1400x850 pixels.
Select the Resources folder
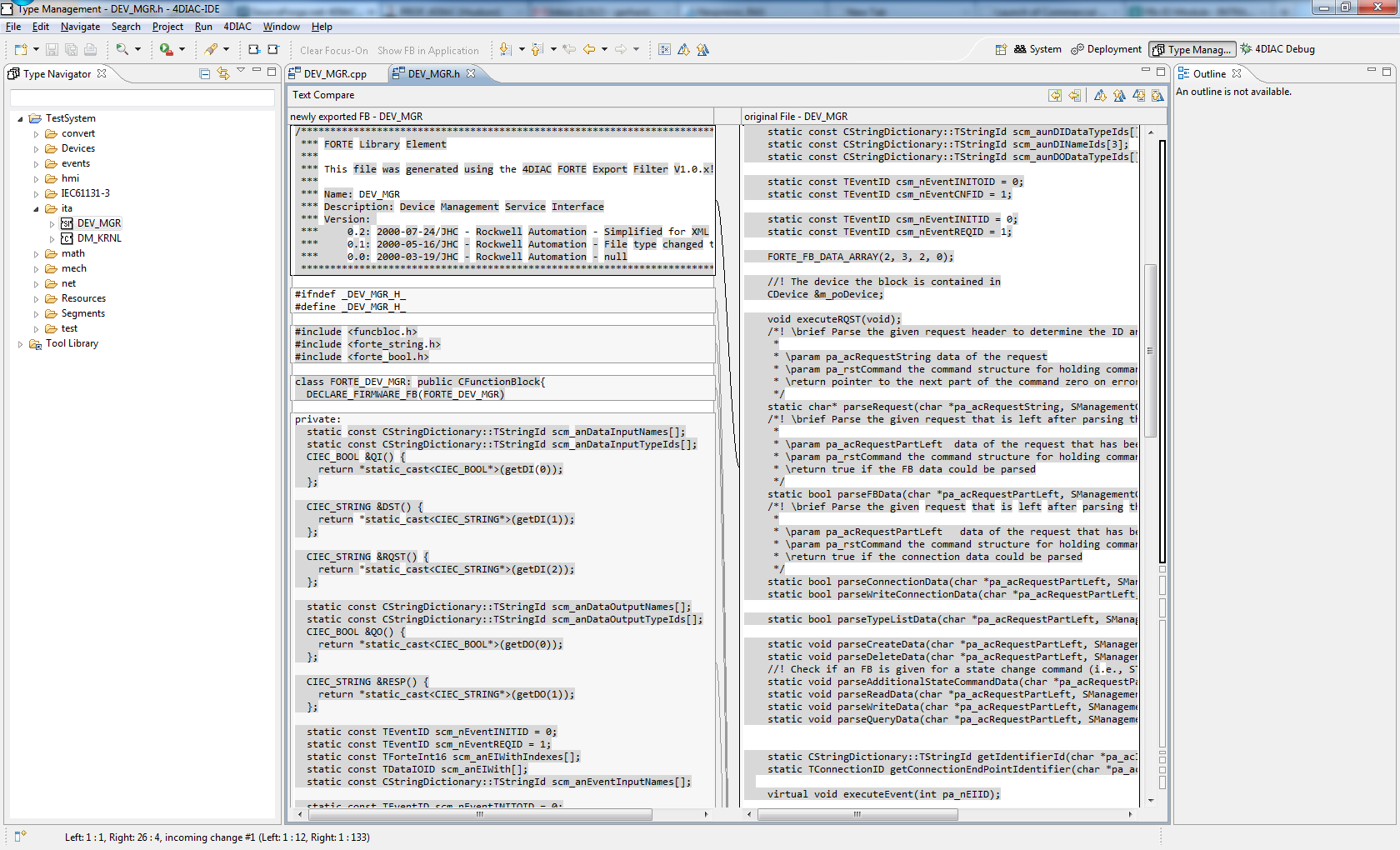point(83,298)
